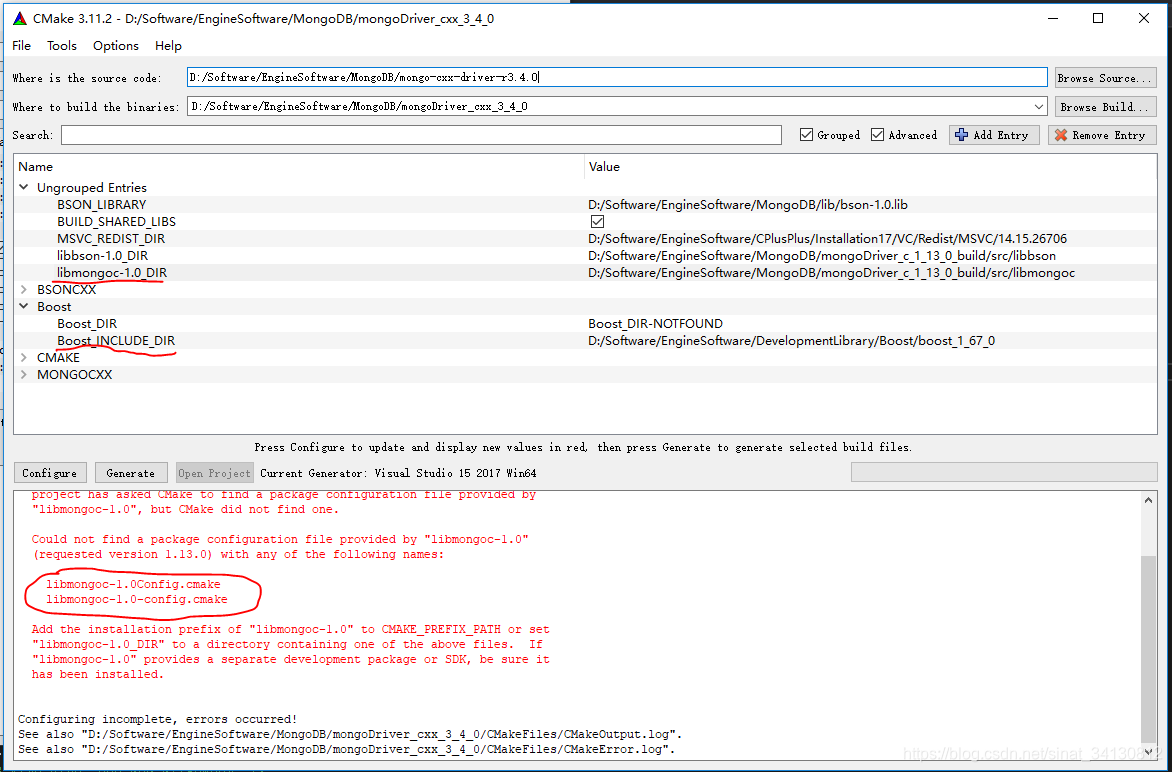Select the libmongoc-1.0_DIR entry
The image size is (1172, 772).
[112, 273]
